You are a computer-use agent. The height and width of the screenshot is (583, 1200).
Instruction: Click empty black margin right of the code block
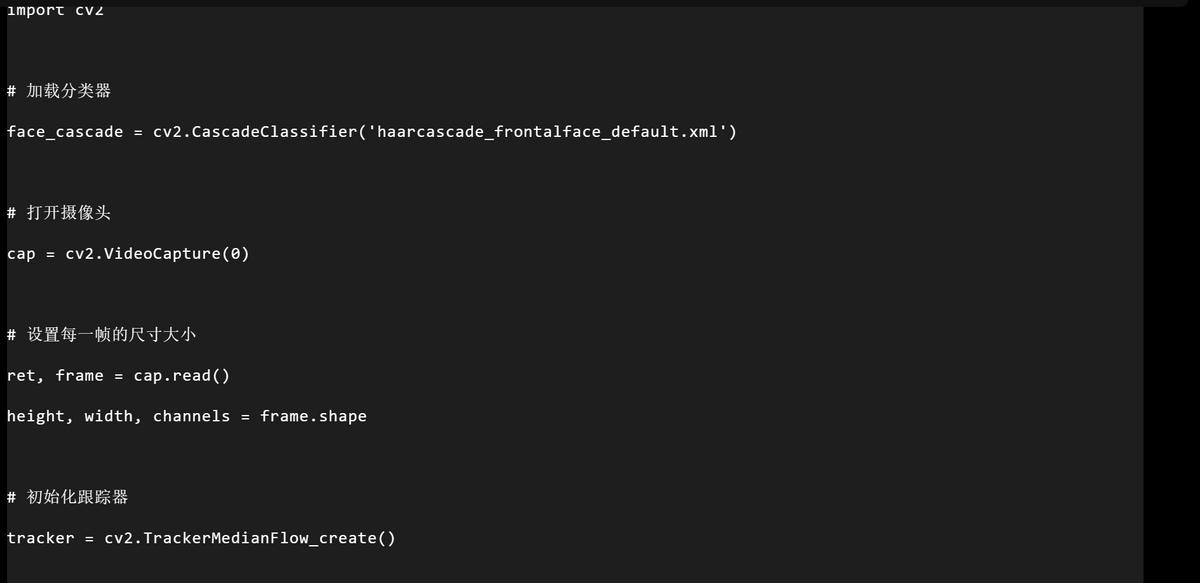click(1171, 300)
